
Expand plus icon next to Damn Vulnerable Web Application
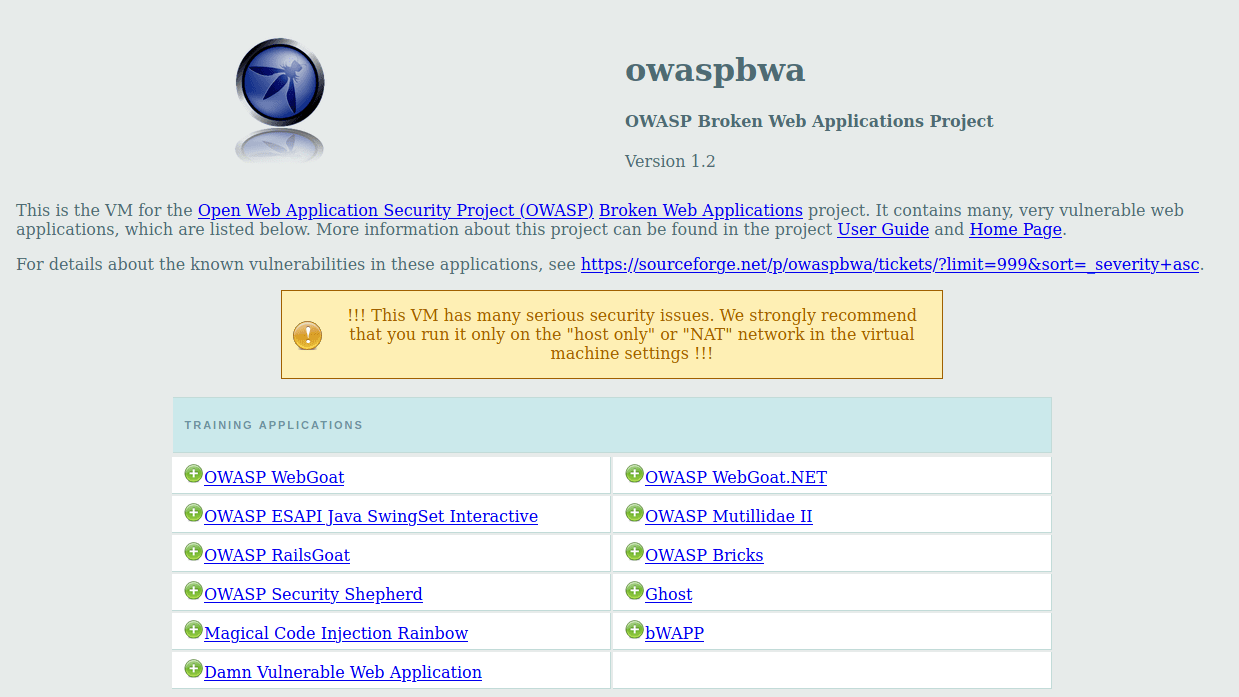[x=193, y=669]
